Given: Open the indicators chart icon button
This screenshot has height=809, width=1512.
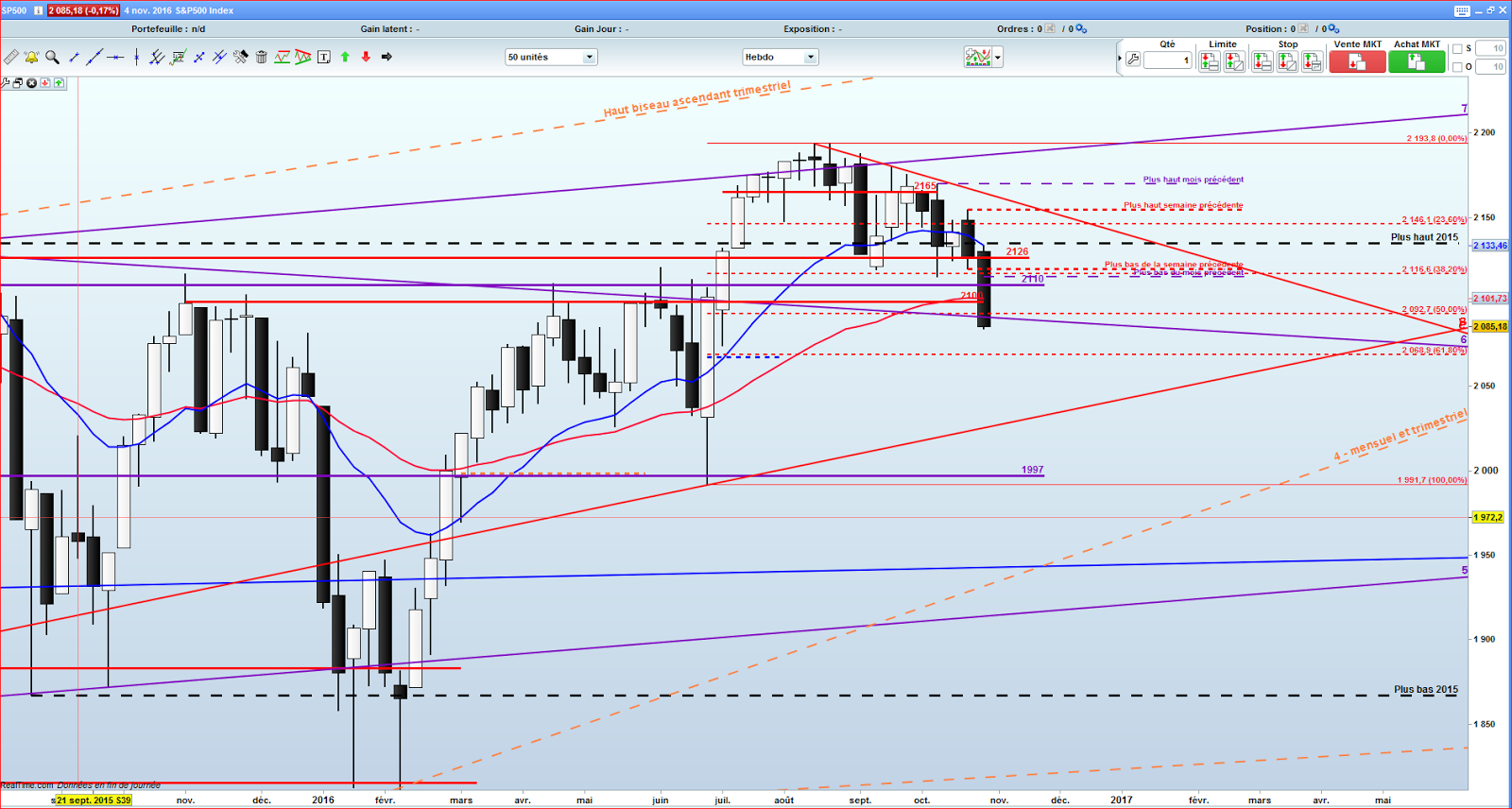Looking at the screenshot, I should [x=978, y=58].
